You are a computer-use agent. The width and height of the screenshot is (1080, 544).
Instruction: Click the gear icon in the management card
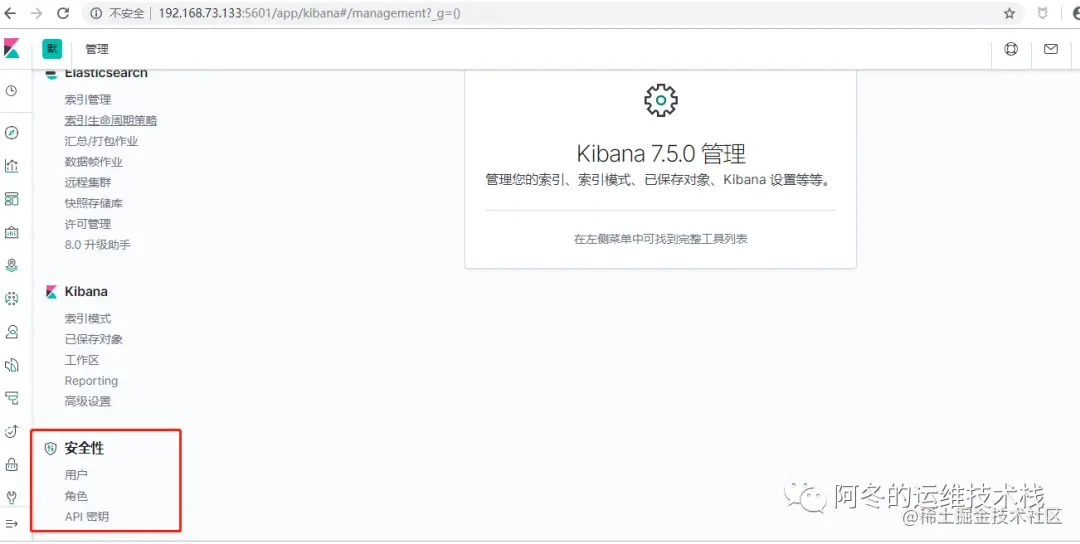click(661, 101)
